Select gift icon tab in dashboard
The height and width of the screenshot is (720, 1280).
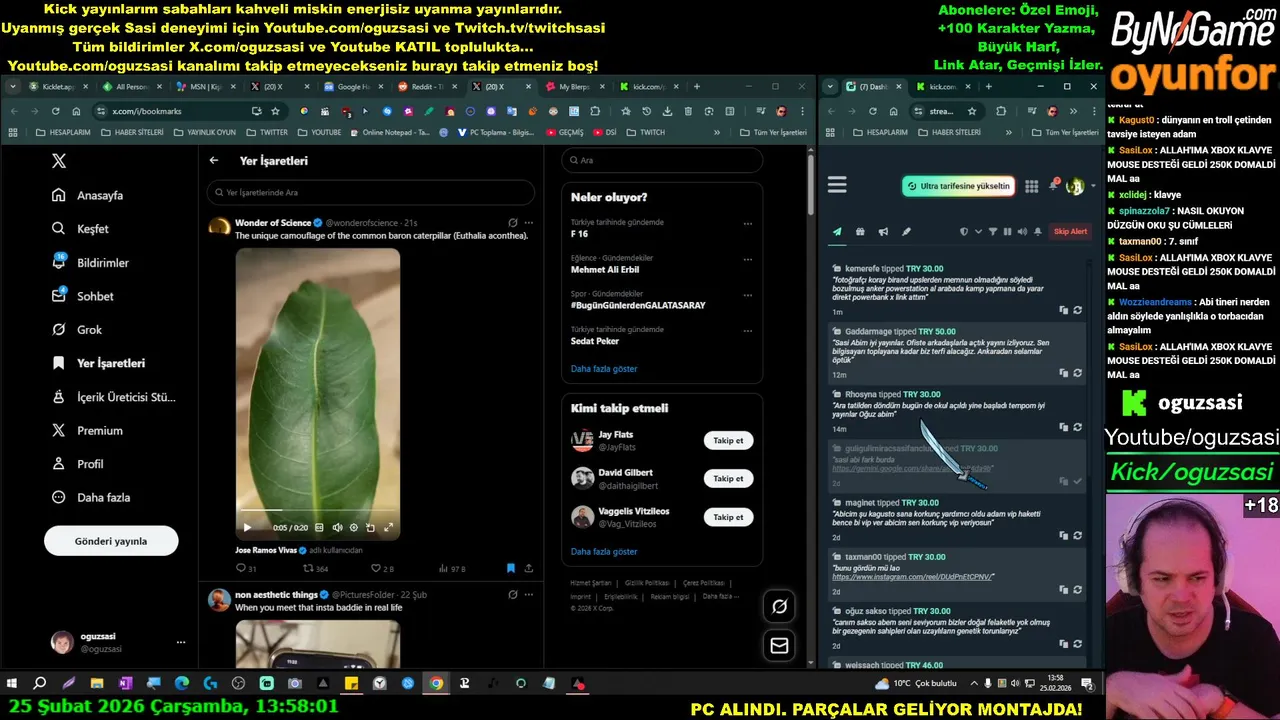(x=860, y=232)
